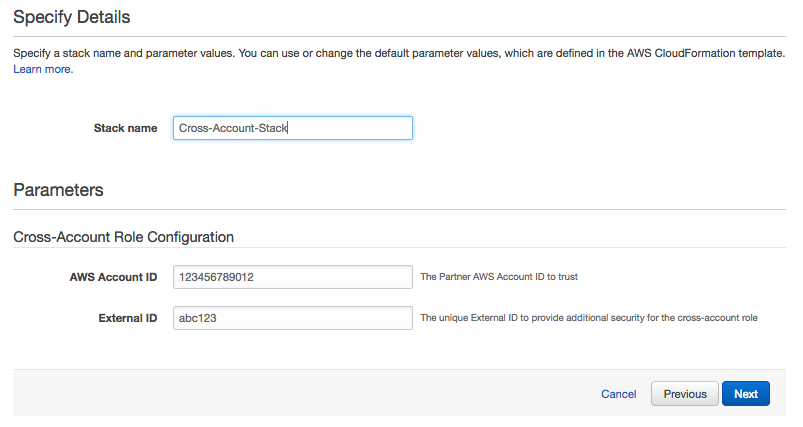Click the divider line beneath Specify Details
This screenshot has height=427, width=803.
point(400,36)
